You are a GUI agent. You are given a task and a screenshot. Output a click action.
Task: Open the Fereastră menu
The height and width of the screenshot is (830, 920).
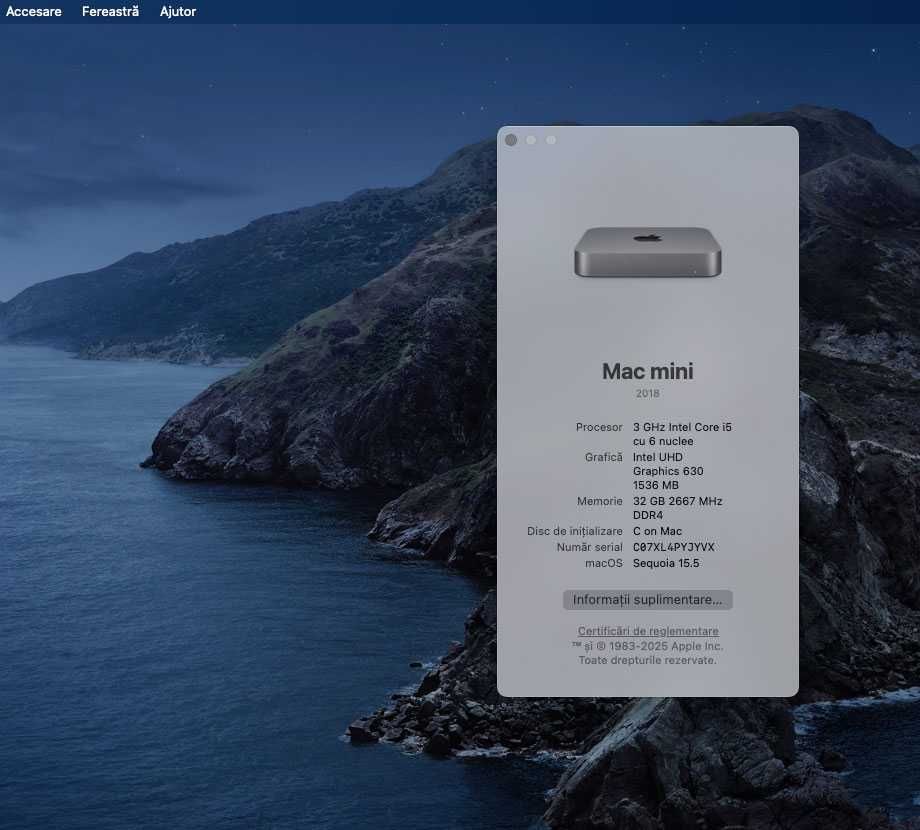(x=110, y=11)
